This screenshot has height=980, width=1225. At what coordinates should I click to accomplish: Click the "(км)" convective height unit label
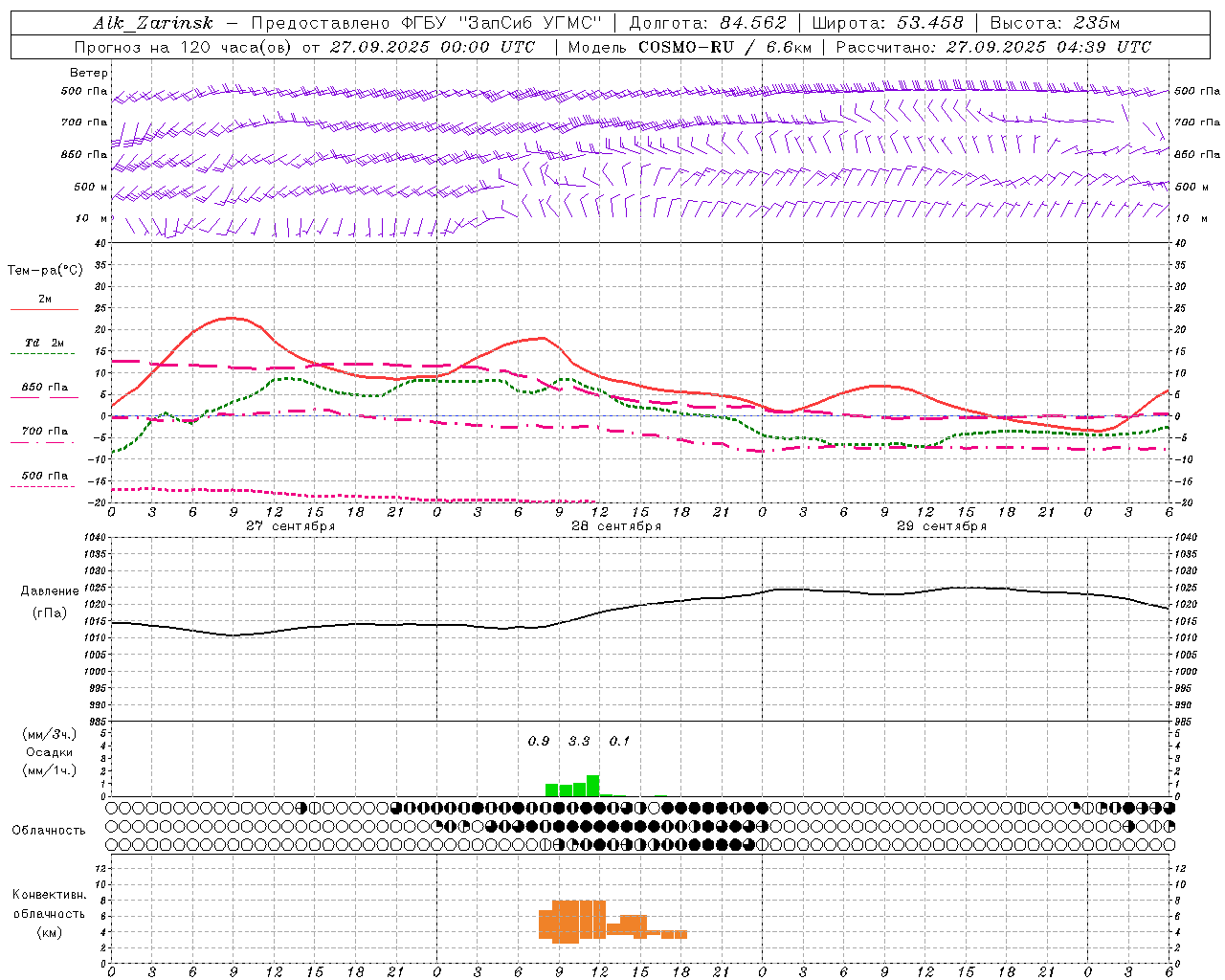point(50,933)
